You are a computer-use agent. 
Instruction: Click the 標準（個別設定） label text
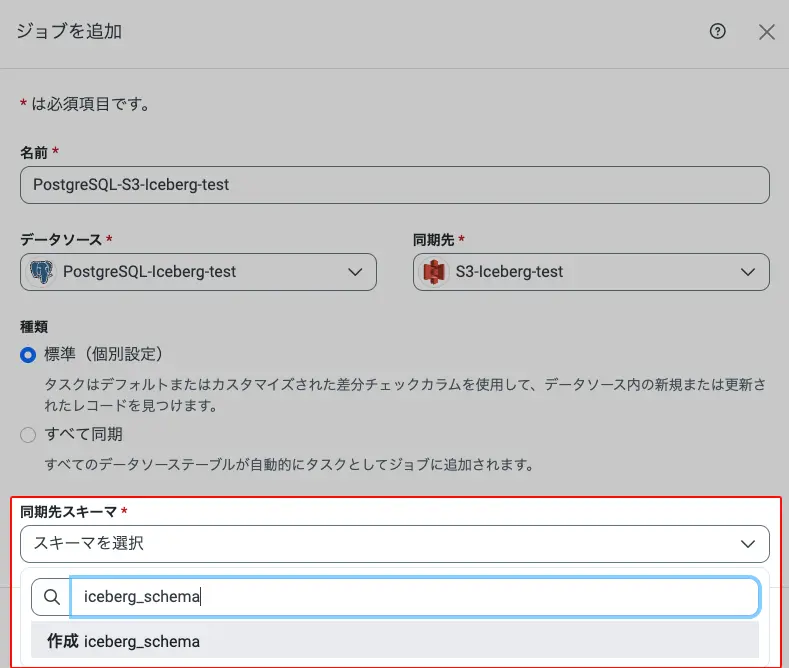point(103,354)
